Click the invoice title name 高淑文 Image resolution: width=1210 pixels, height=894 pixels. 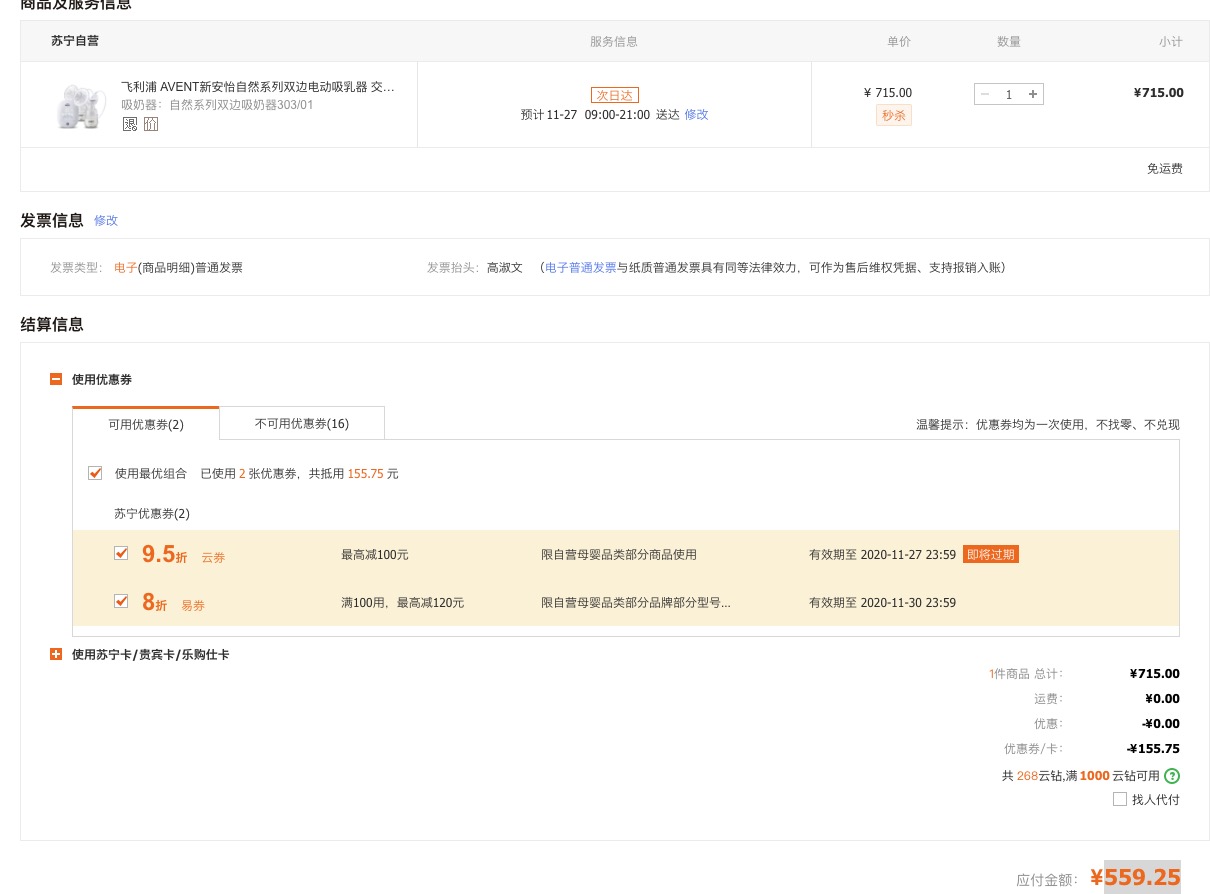click(x=505, y=268)
